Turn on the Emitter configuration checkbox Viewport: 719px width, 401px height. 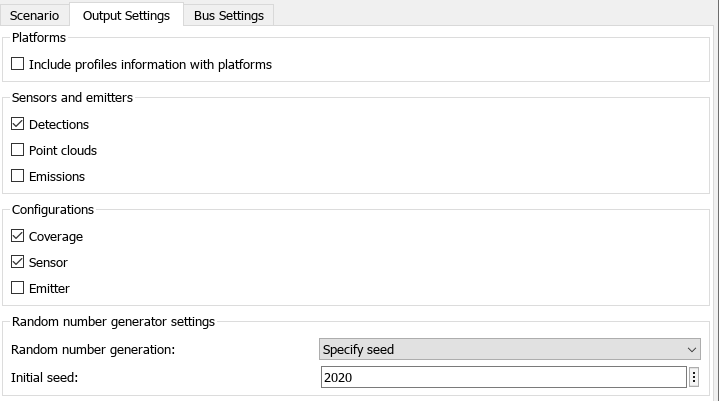click(18, 288)
